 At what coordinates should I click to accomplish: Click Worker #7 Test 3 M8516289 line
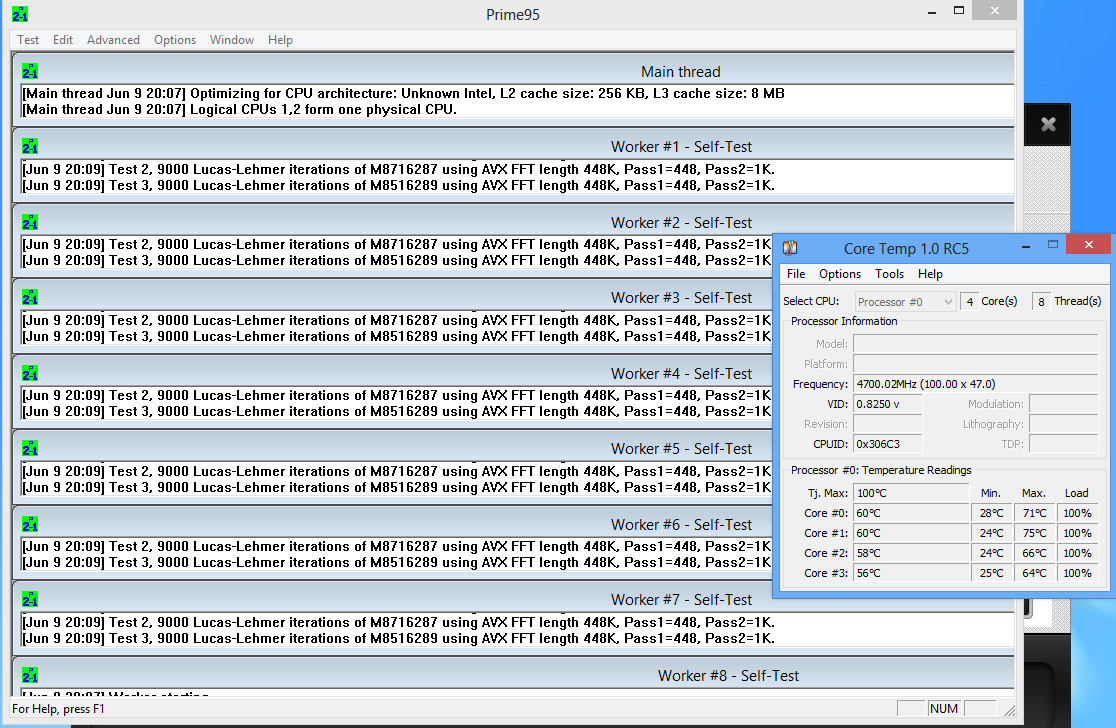coord(399,638)
